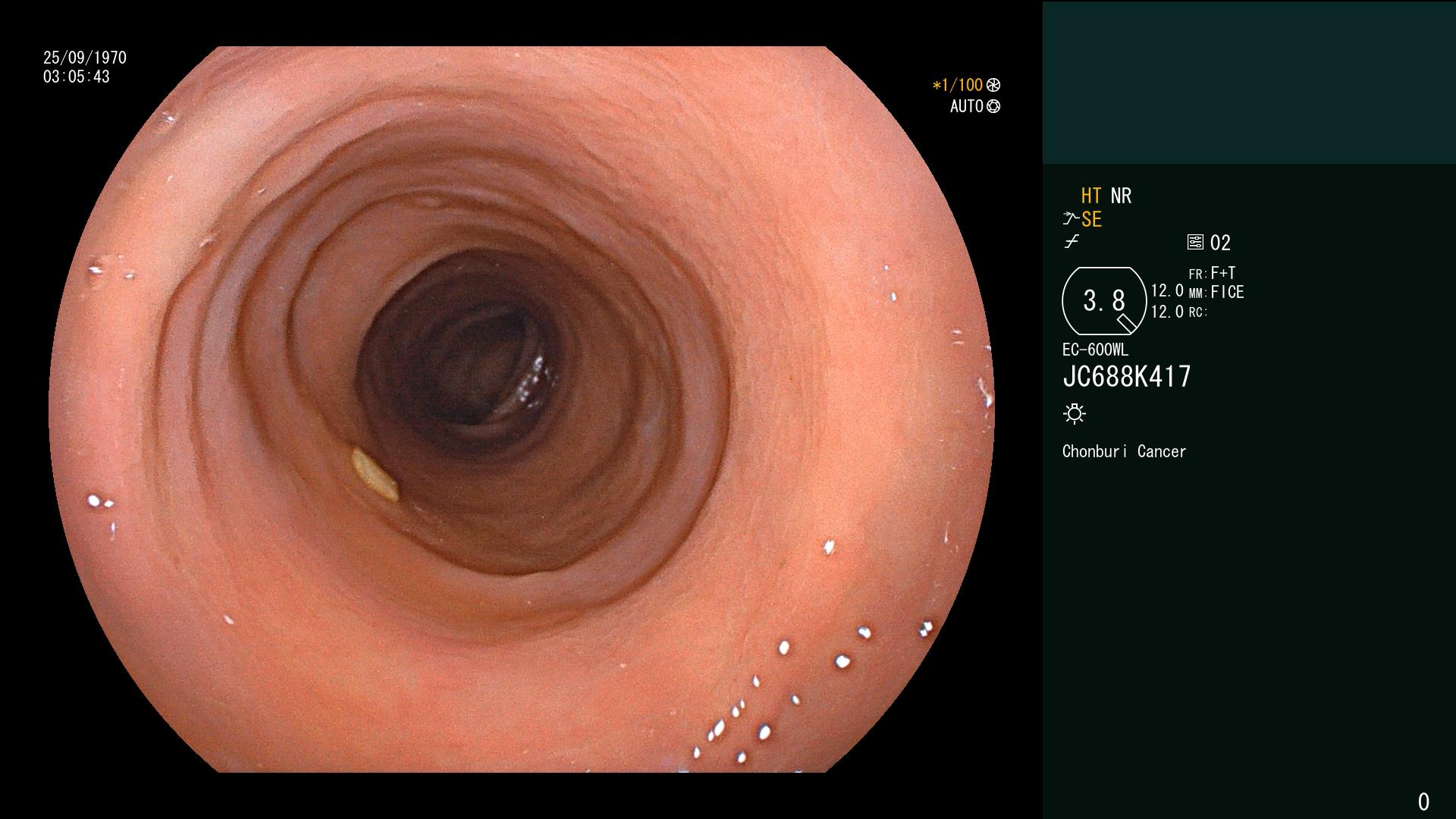Viewport: 1456px width, 819px height.
Task: Select the date 25/09/1970
Action: click(85, 58)
